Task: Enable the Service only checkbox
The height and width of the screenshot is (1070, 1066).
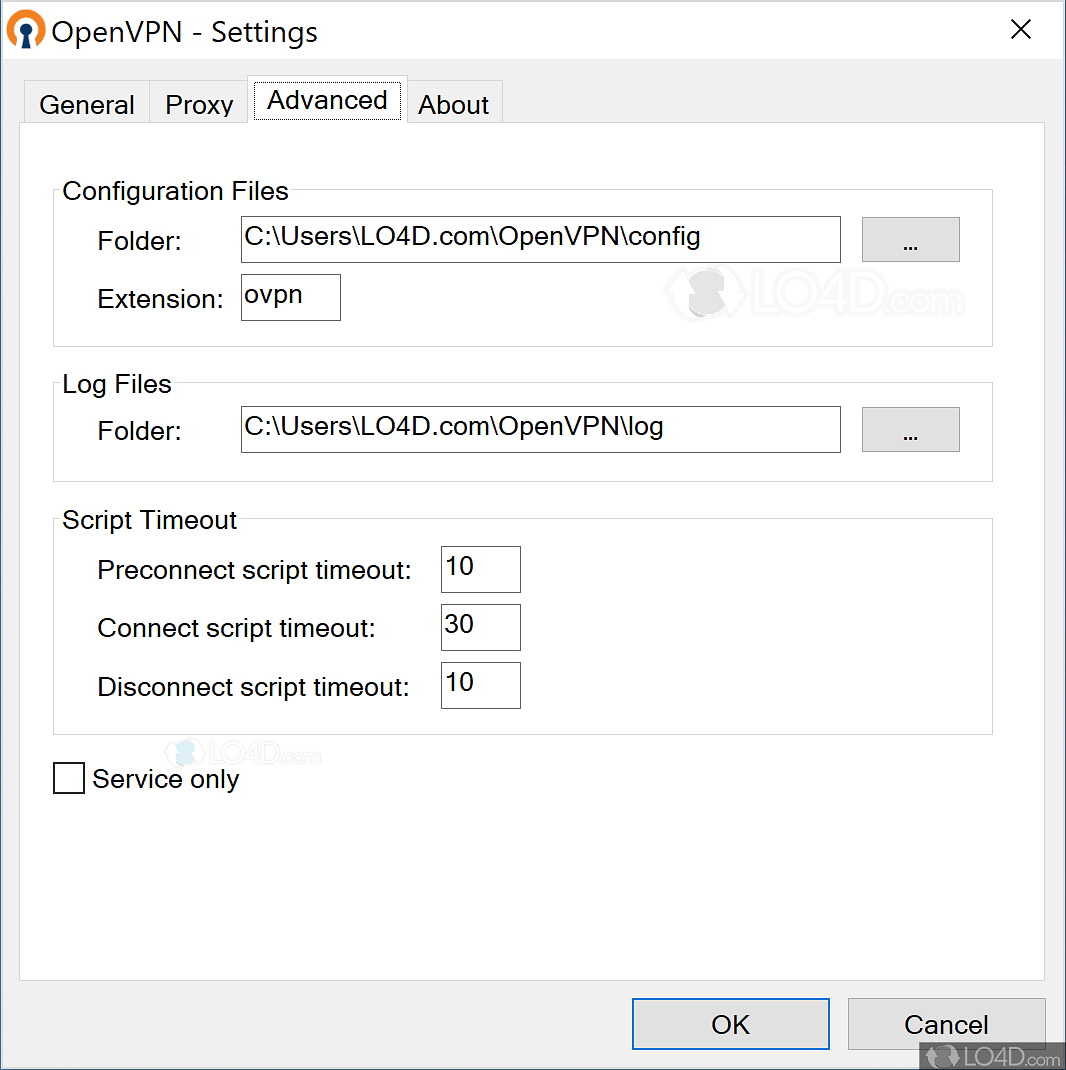Action: [x=69, y=778]
